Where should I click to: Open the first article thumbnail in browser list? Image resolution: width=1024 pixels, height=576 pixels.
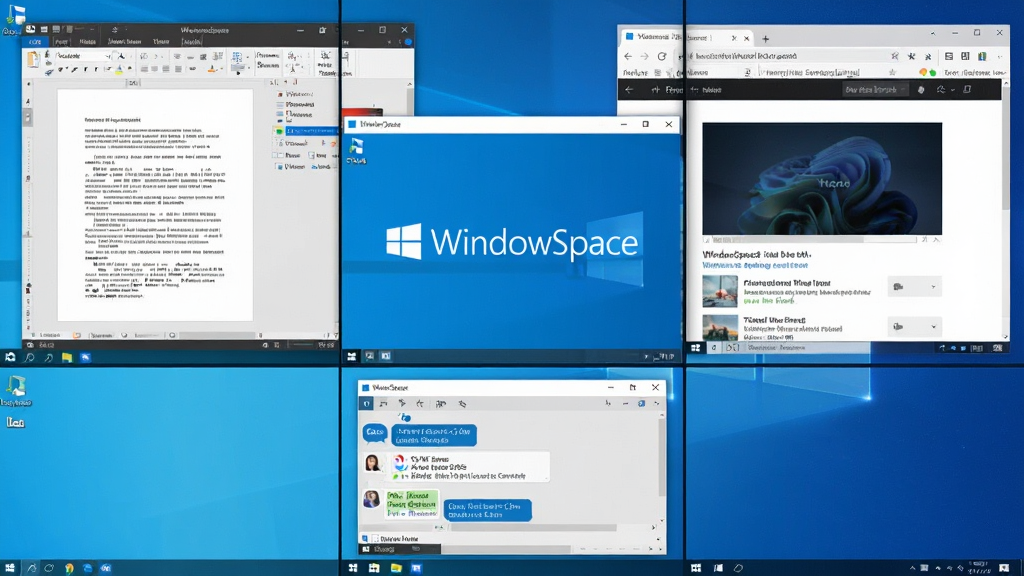coord(720,291)
